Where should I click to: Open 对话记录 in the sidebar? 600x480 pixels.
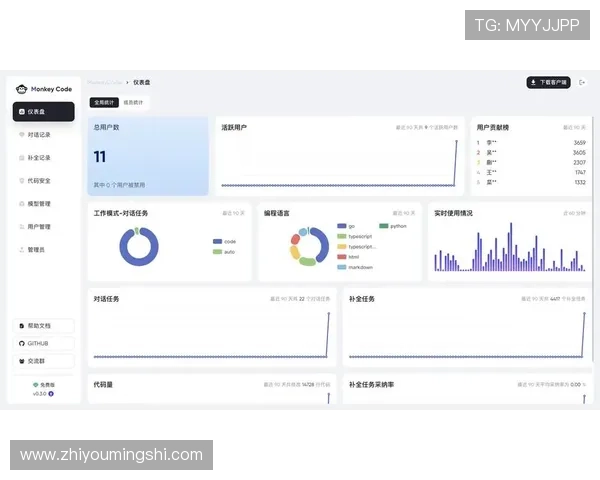(x=44, y=135)
